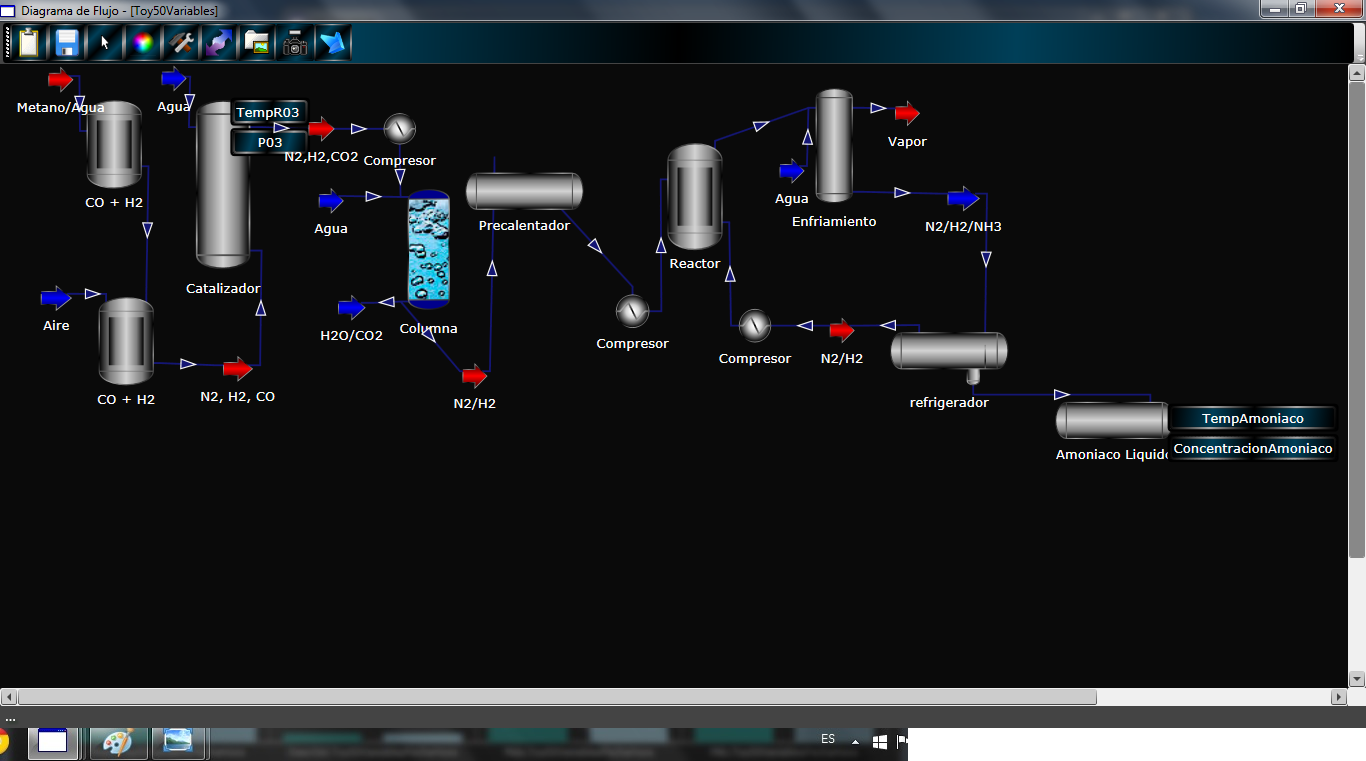Click the Columna bubble column unit
The height and width of the screenshot is (761, 1366).
pos(429,250)
